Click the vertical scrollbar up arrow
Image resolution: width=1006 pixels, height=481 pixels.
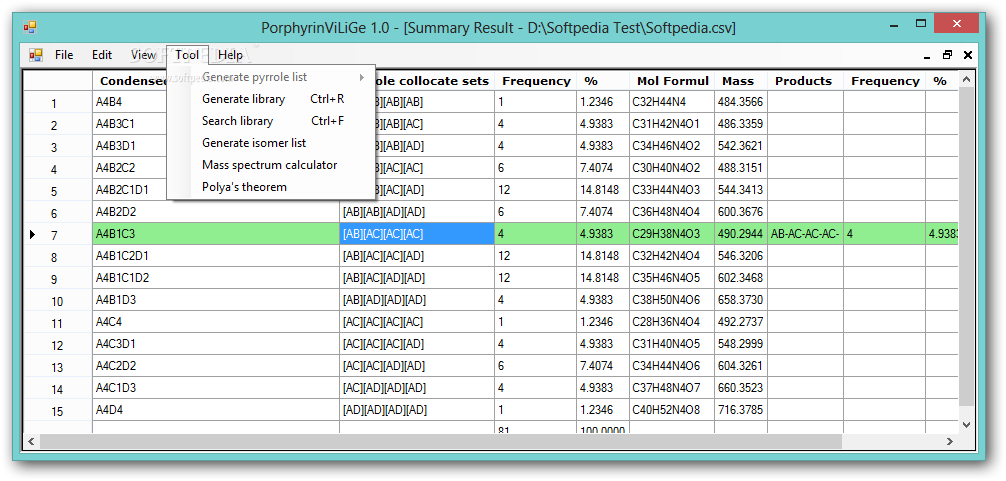967,78
